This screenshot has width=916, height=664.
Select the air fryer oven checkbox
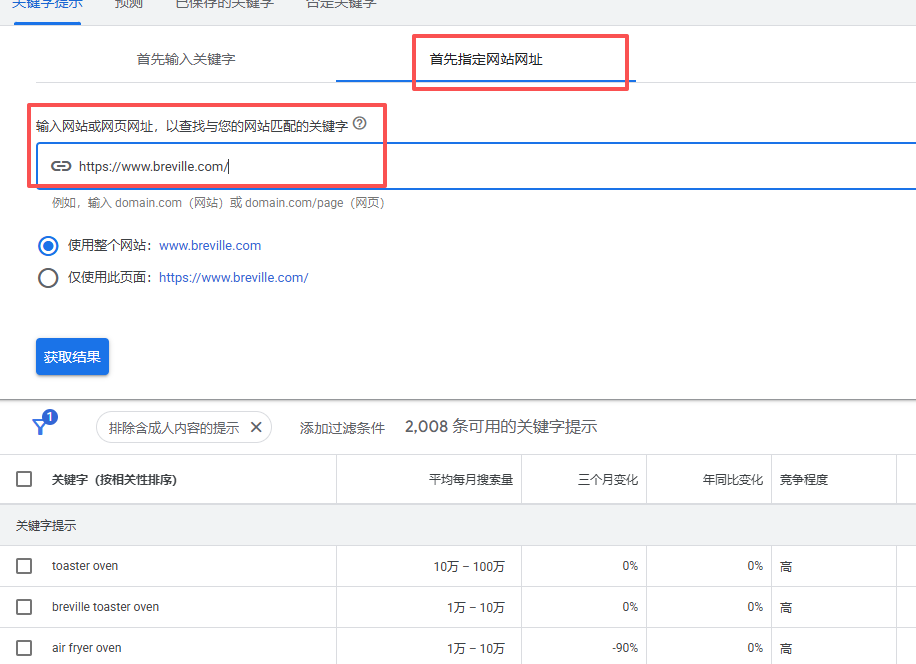coord(24,647)
